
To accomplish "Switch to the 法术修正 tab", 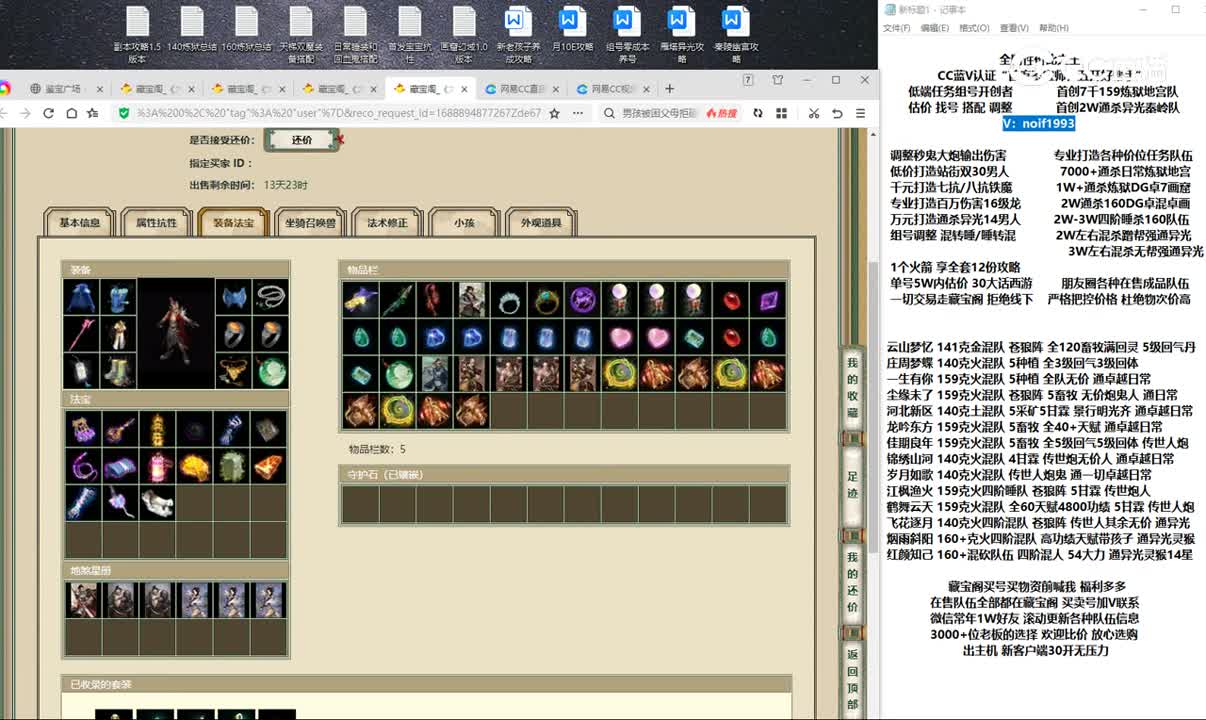I will (x=387, y=222).
